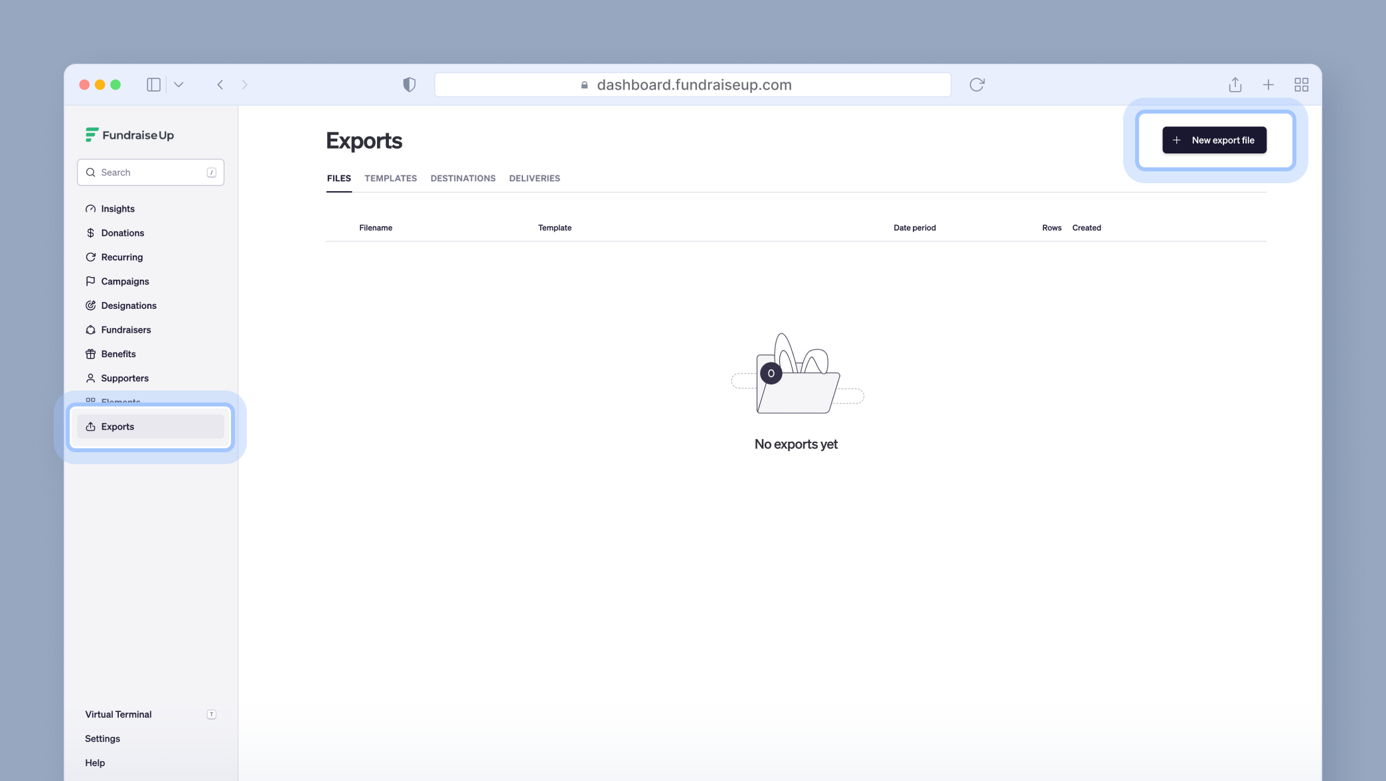Select the Exports upload icon

coord(91,426)
